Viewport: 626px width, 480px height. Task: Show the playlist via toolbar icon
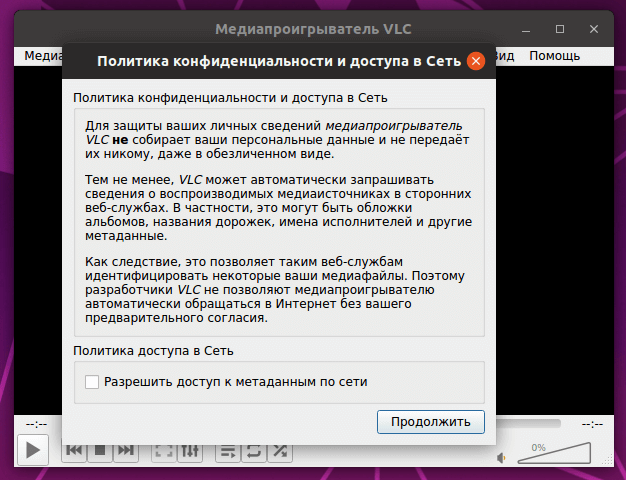click(x=228, y=451)
